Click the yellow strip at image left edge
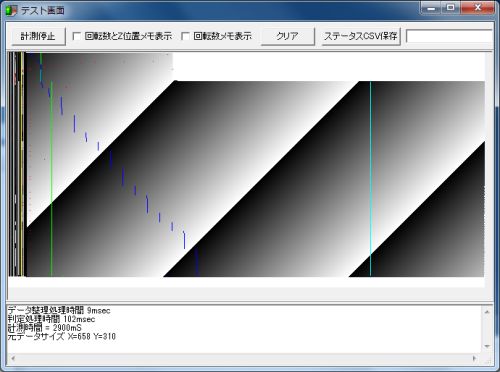The image size is (500, 372). (x=22, y=164)
